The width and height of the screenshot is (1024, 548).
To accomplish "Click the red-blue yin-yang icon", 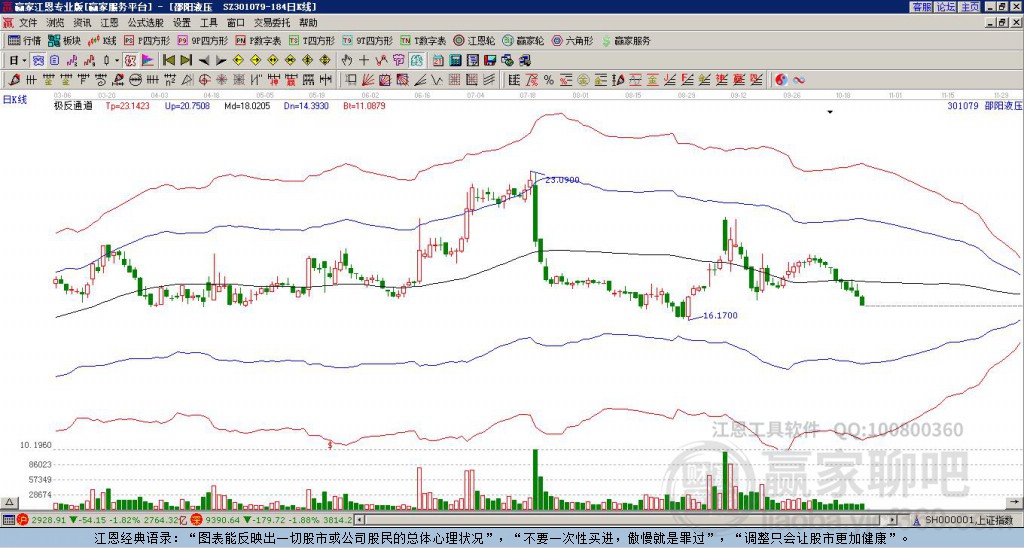I will click(781, 80).
